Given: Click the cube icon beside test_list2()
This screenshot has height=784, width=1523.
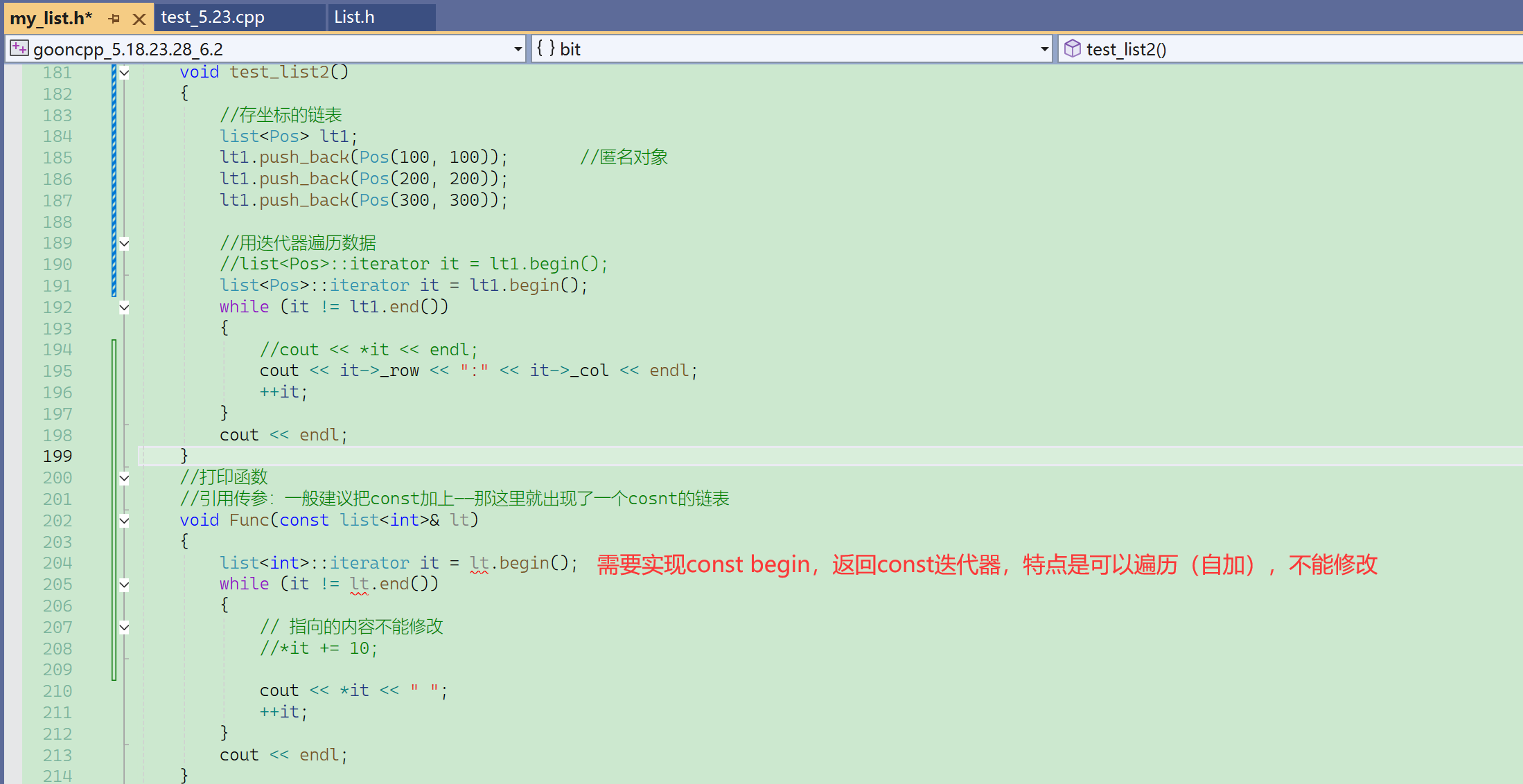Looking at the screenshot, I should point(1072,48).
